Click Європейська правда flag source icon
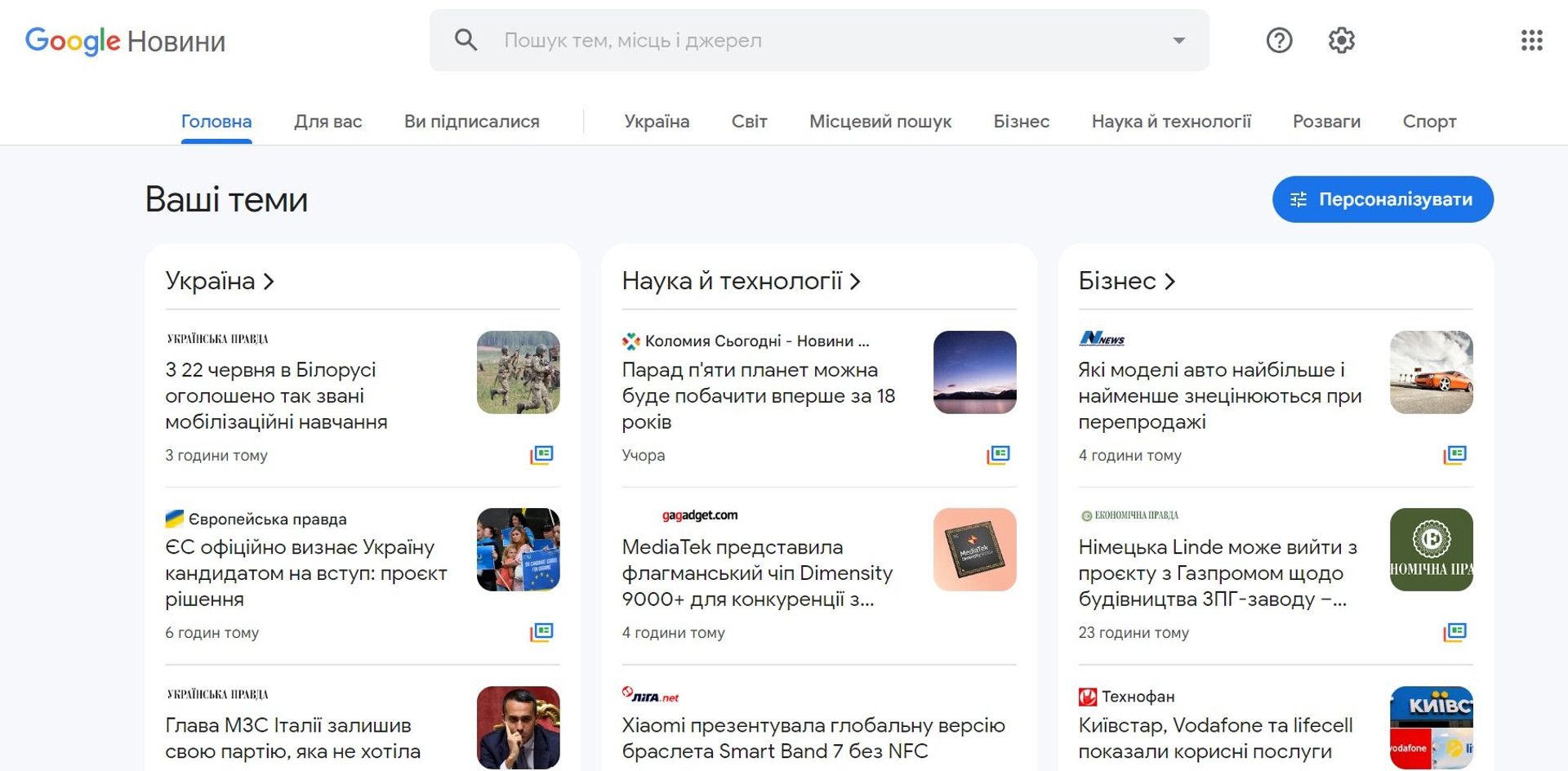The height and width of the screenshot is (771, 1568). point(174,519)
